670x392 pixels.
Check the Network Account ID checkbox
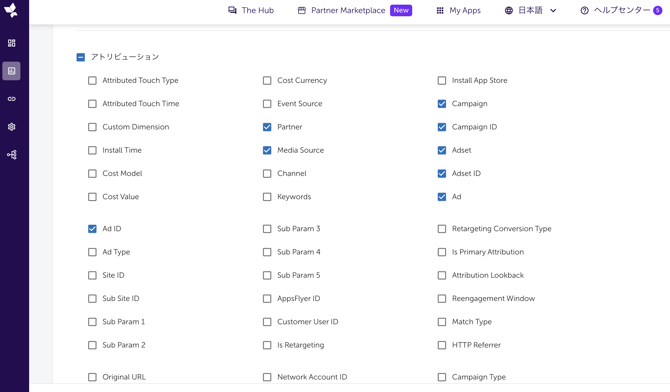point(267,377)
